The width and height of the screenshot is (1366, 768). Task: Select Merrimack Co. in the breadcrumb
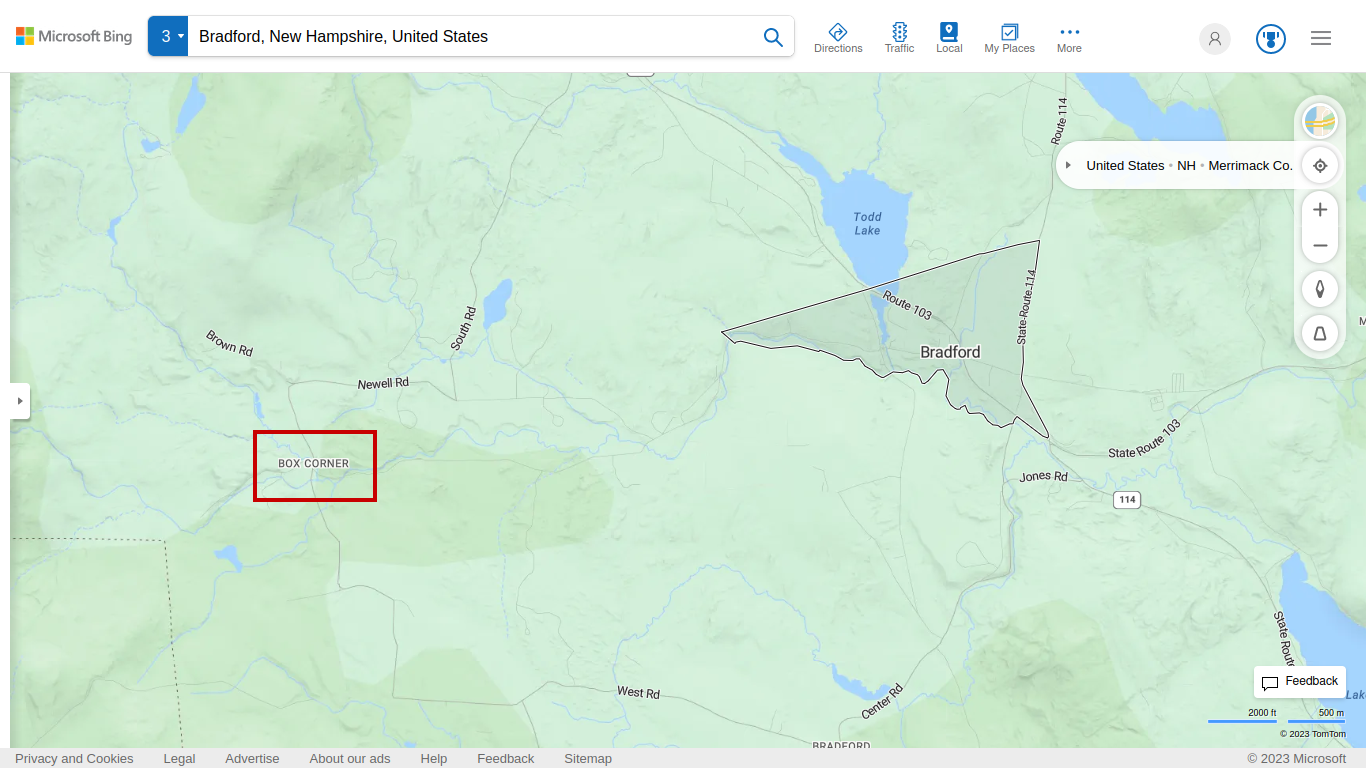click(1250, 166)
